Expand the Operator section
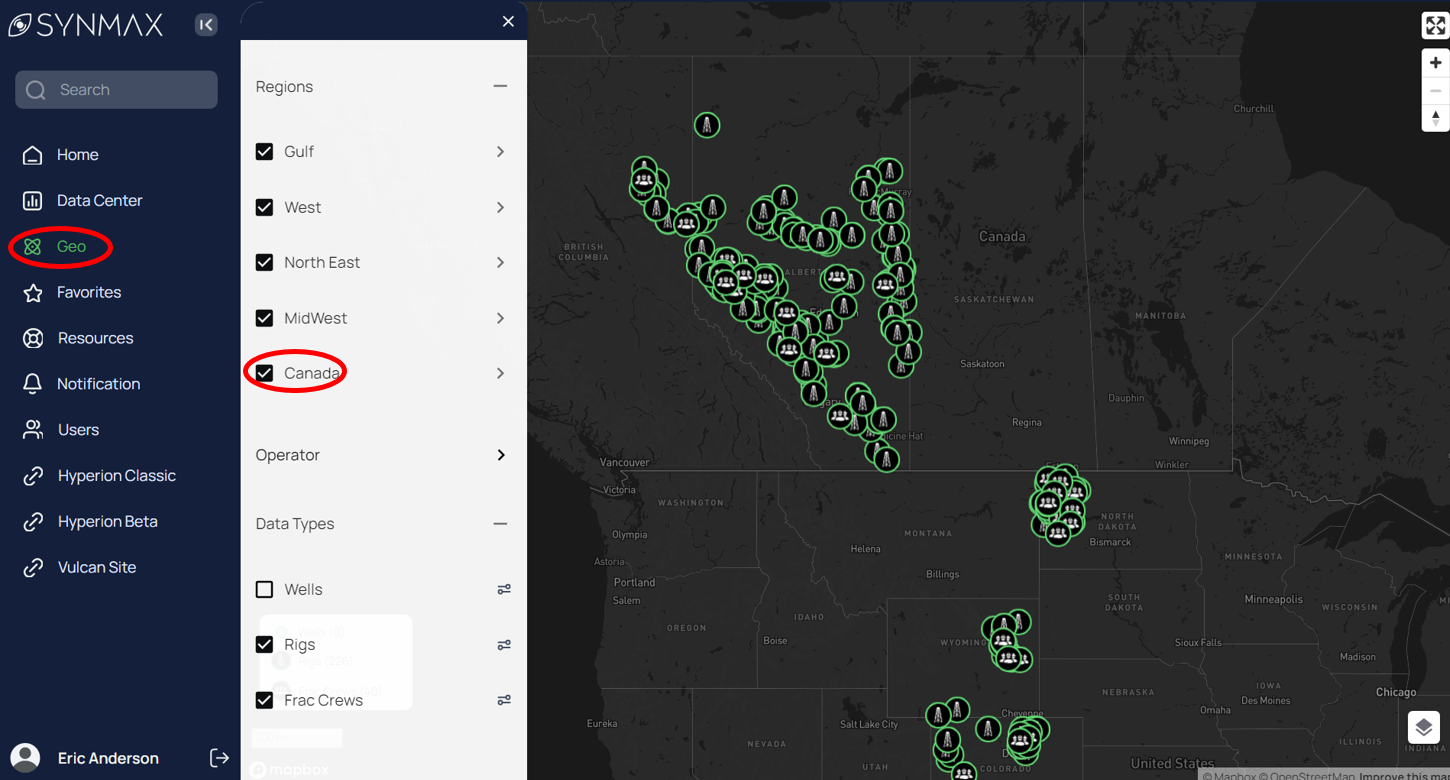 coord(500,455)
